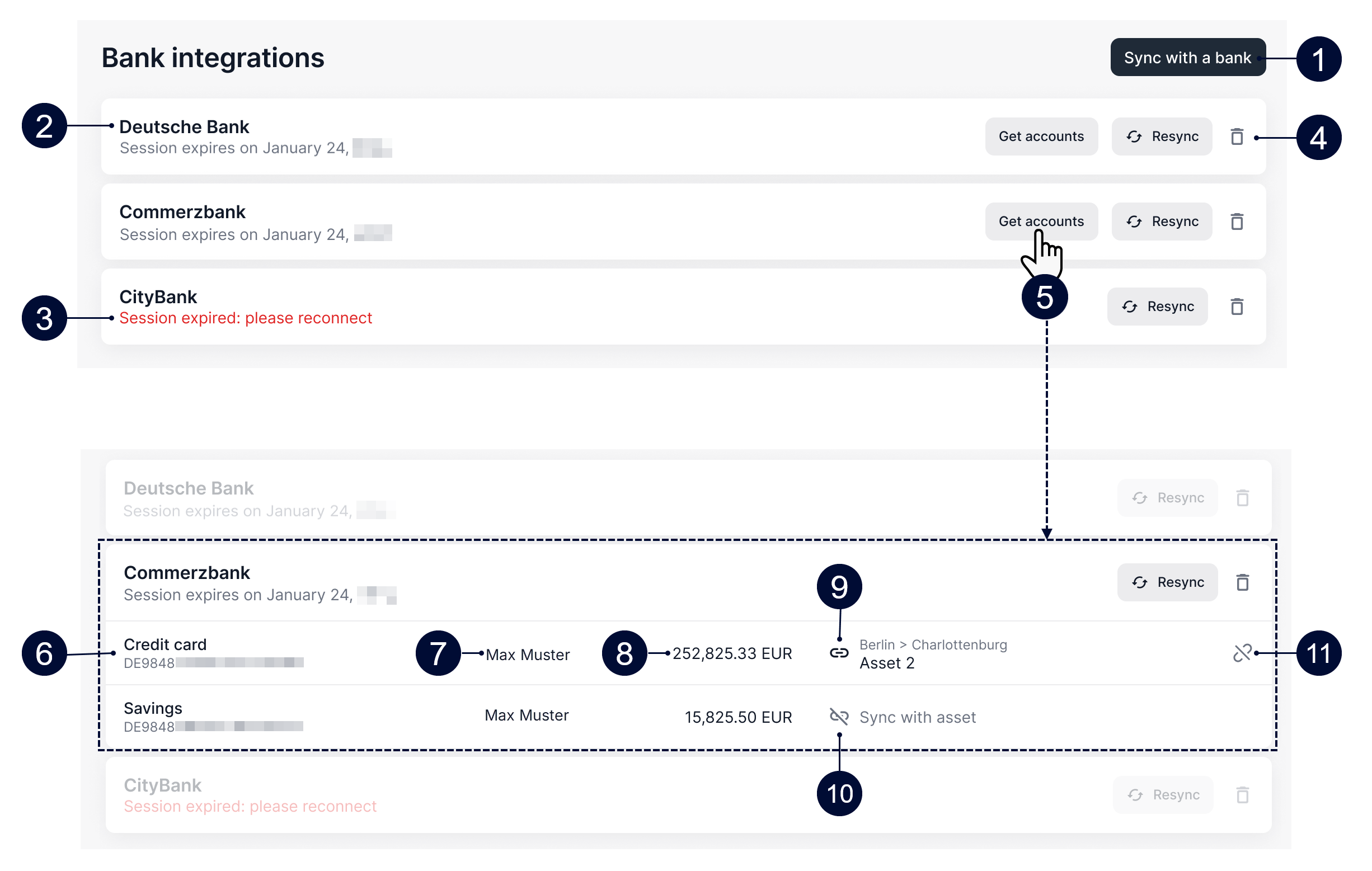Click the unlink icon next to Sync with asset
1372x871 pixels.
pyautogui.click(x=839, y=717)
